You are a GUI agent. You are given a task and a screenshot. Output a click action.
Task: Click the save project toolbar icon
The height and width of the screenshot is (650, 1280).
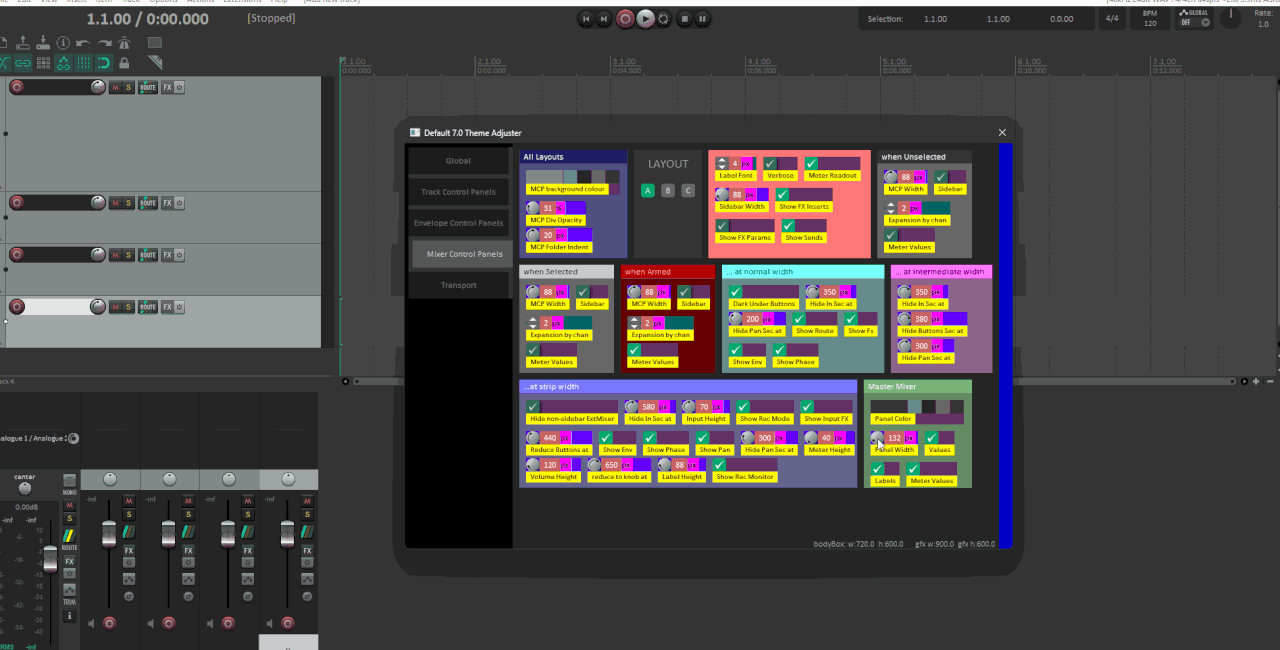pyautogui.click(x=43, y=43)
